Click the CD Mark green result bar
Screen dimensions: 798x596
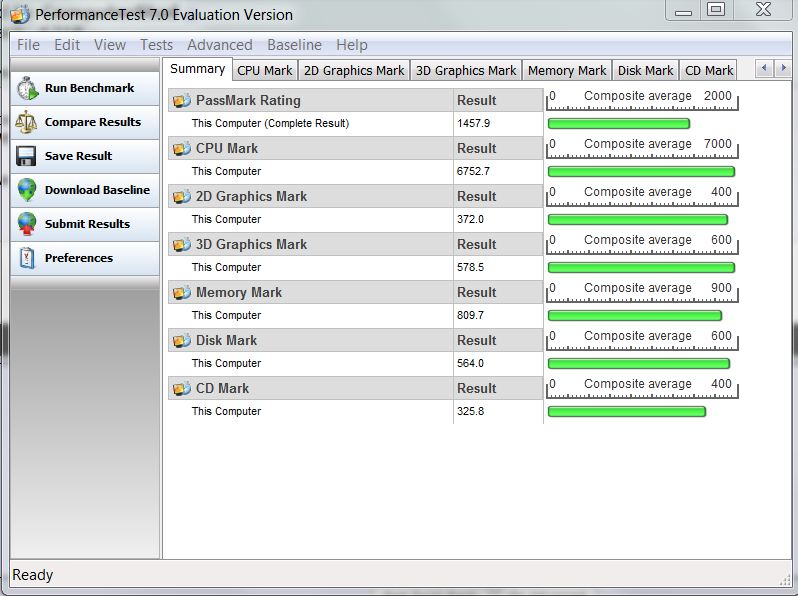point(626,412)
